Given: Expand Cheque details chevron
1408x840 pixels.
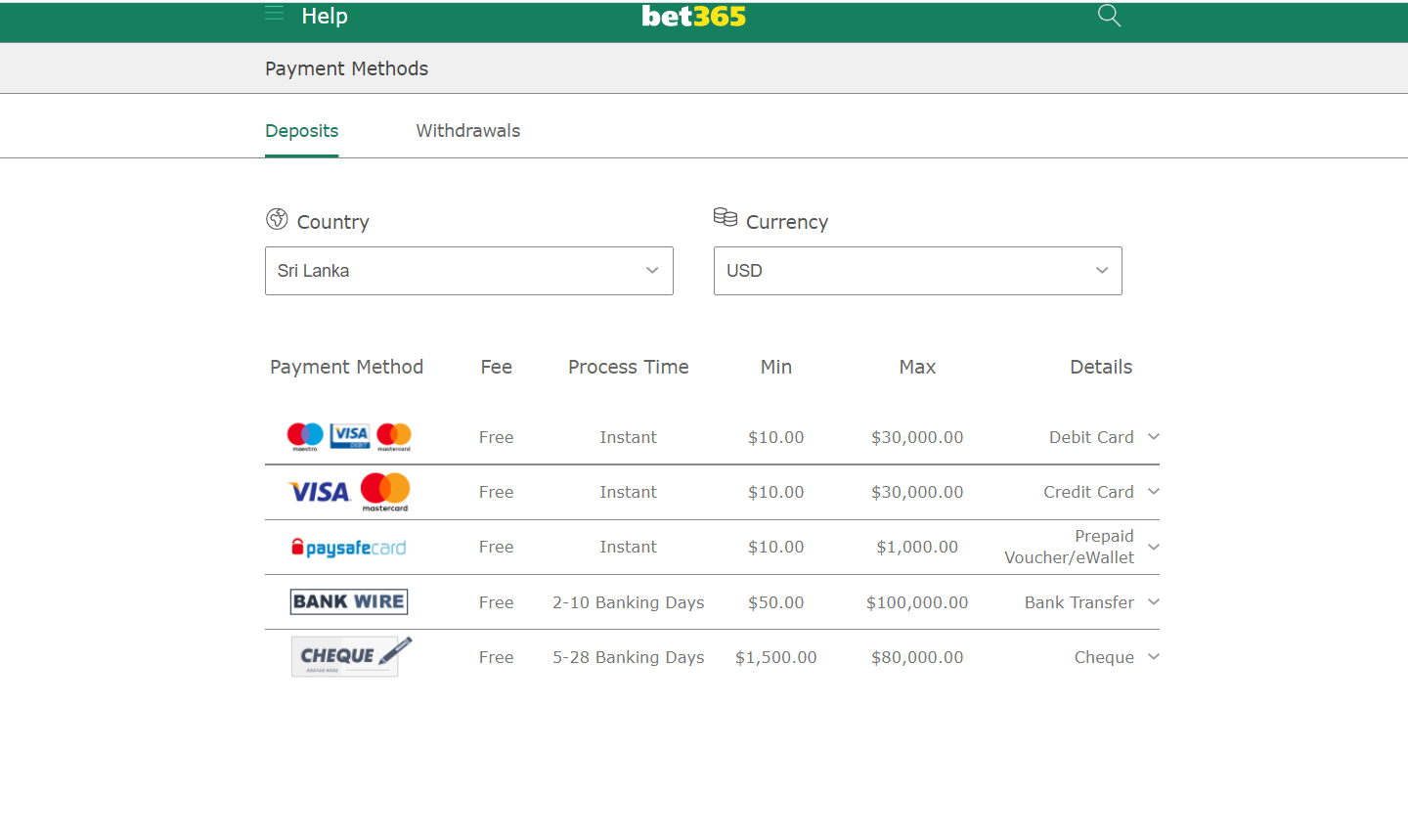Looking at the screenshot, I should (1154, 657).
